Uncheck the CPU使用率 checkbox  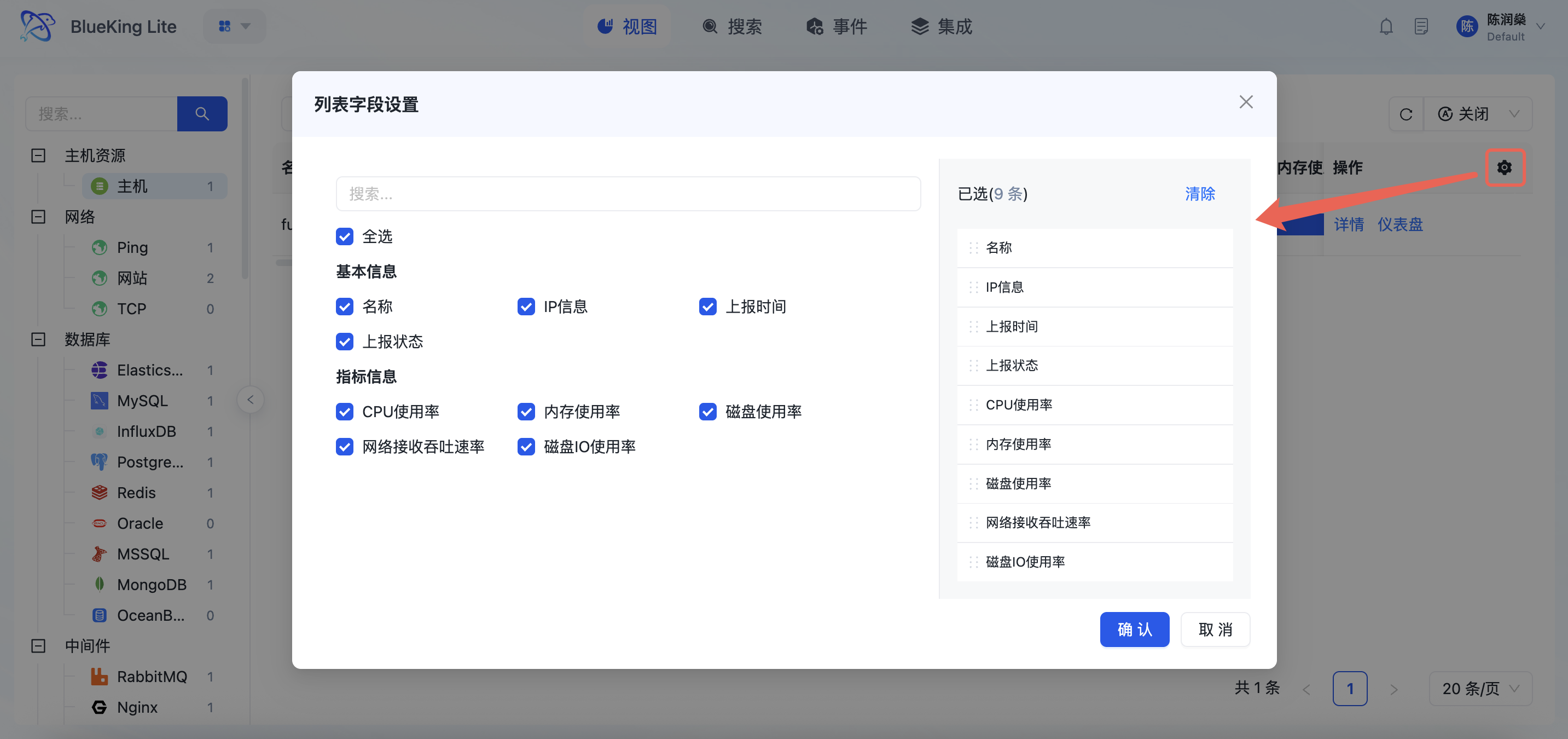(345, 412)
